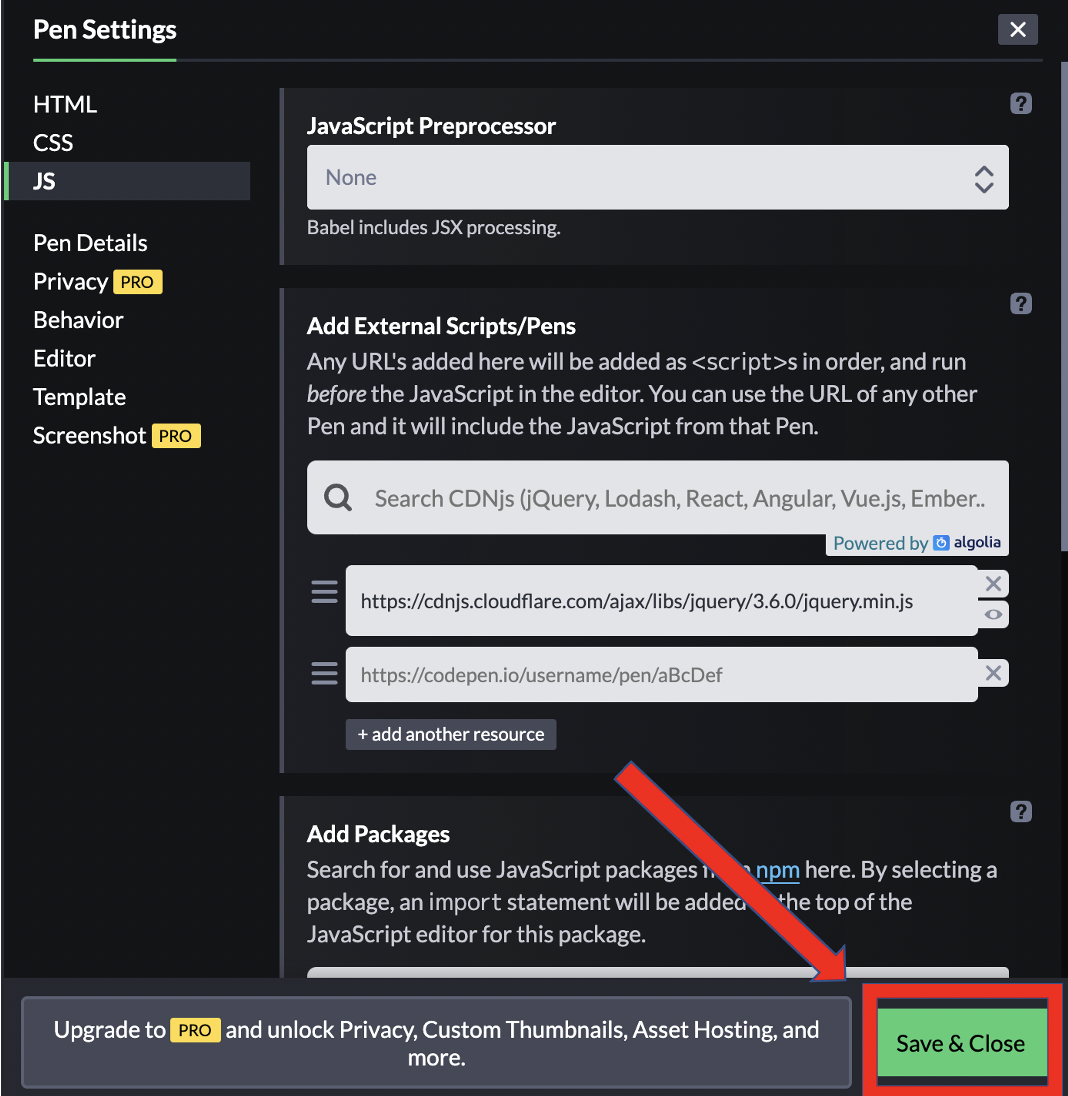Click help icon beside JavaScript Preprocessor

pos(1020,103)
